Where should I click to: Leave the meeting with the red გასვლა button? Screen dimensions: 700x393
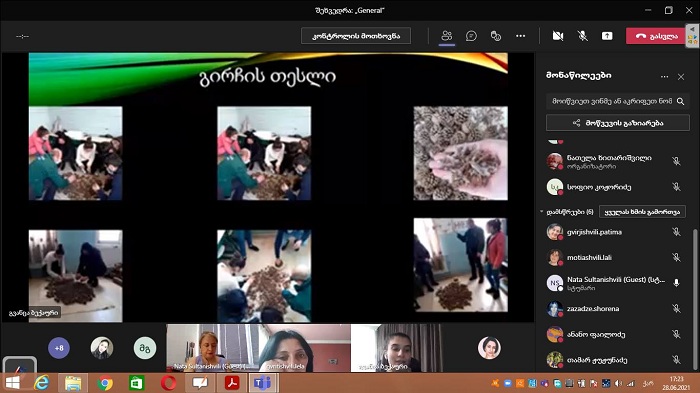(x=655, y=36)
